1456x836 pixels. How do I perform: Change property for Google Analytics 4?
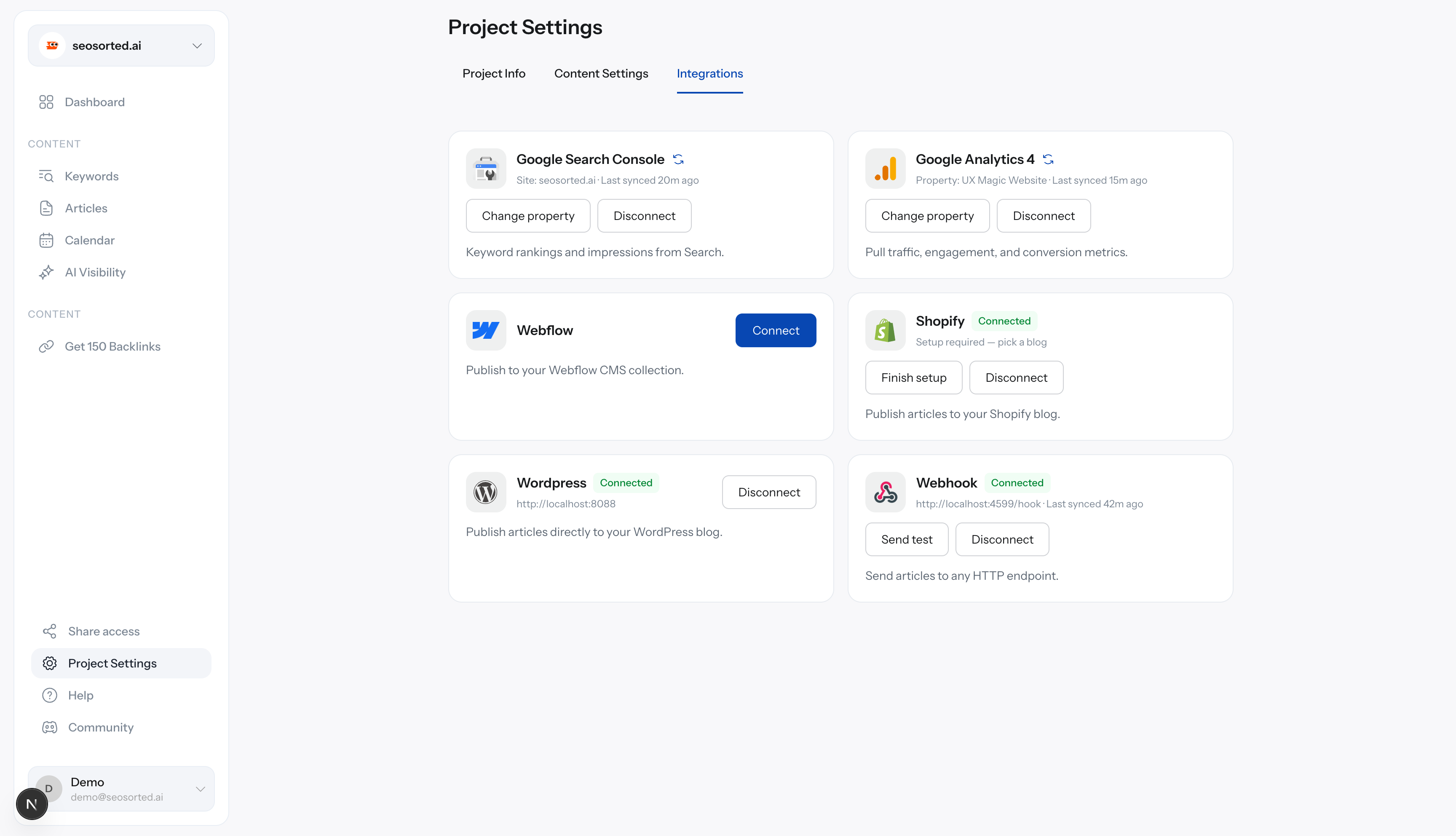coord(927,216)
